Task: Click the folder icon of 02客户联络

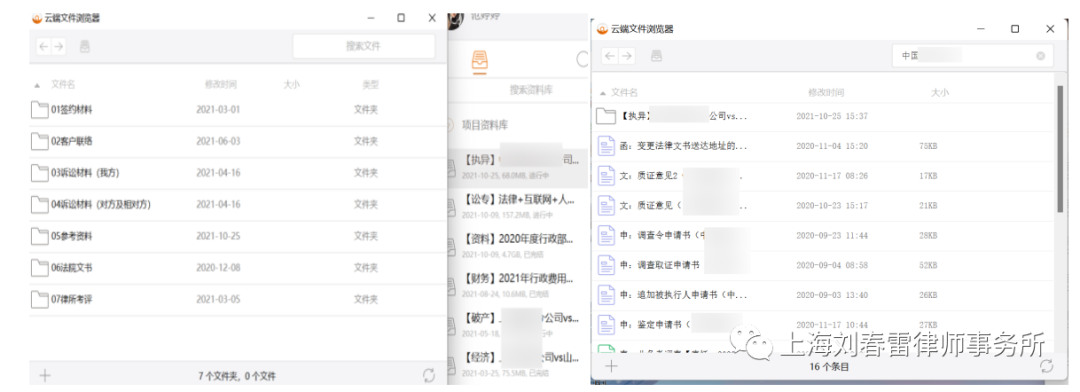Action: (x=40, y=141)
